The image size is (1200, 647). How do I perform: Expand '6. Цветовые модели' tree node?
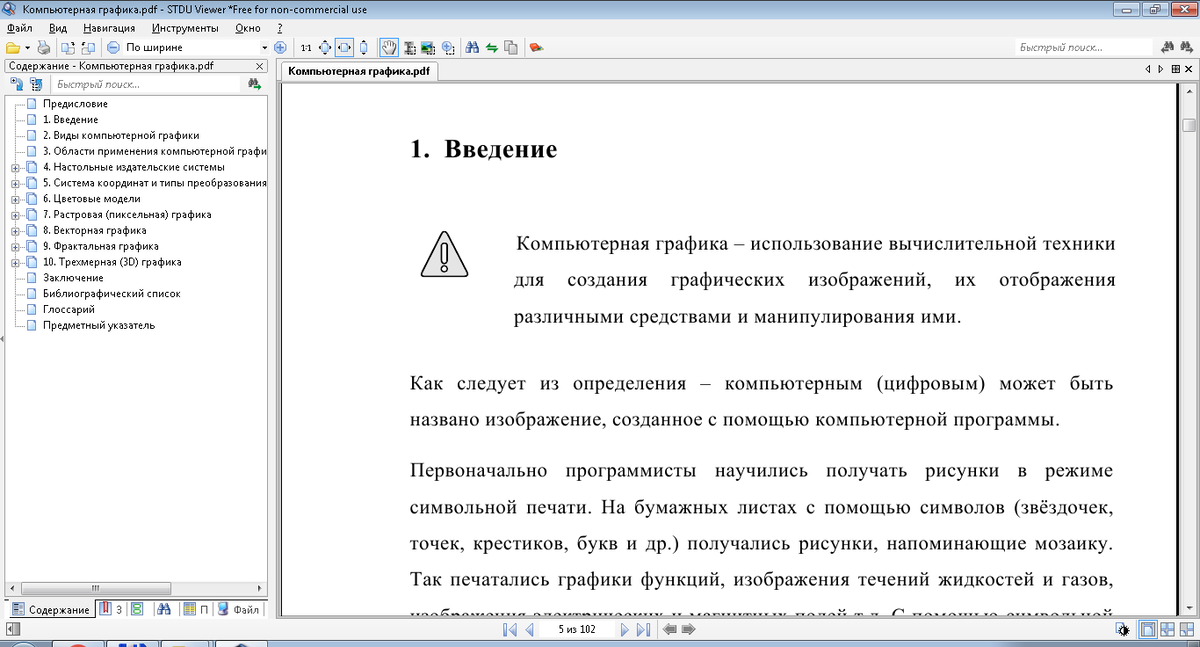(16, 199)
